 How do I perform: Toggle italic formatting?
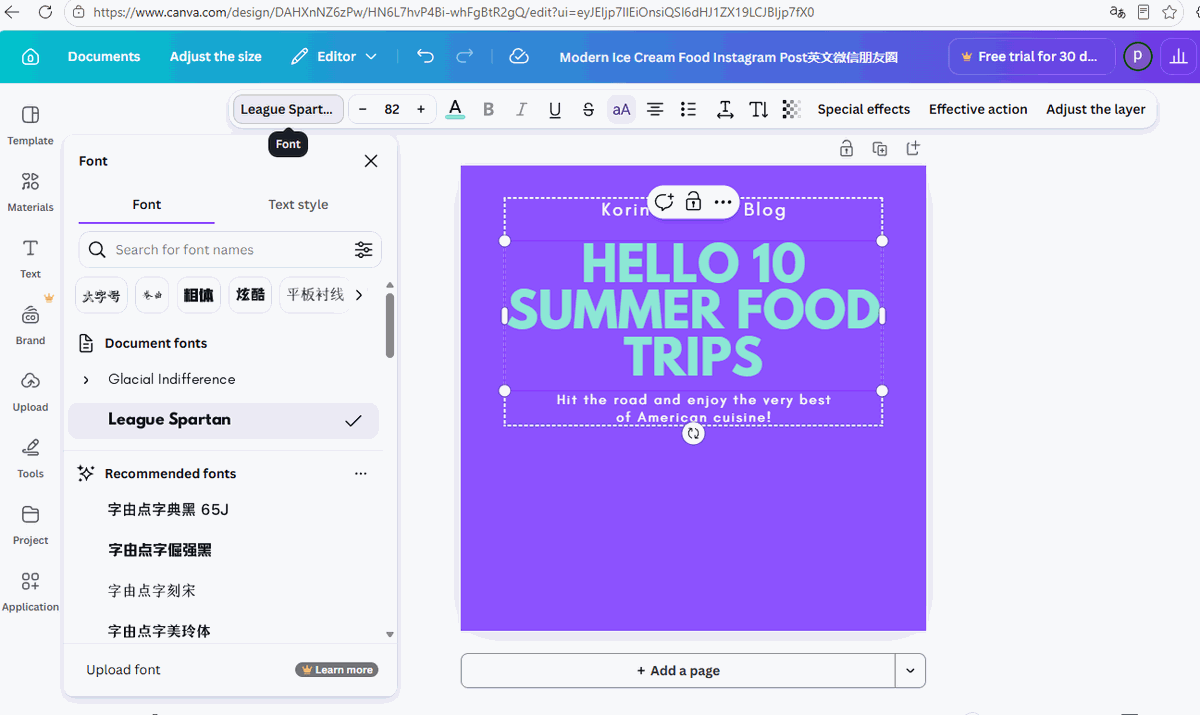[521, 109]
